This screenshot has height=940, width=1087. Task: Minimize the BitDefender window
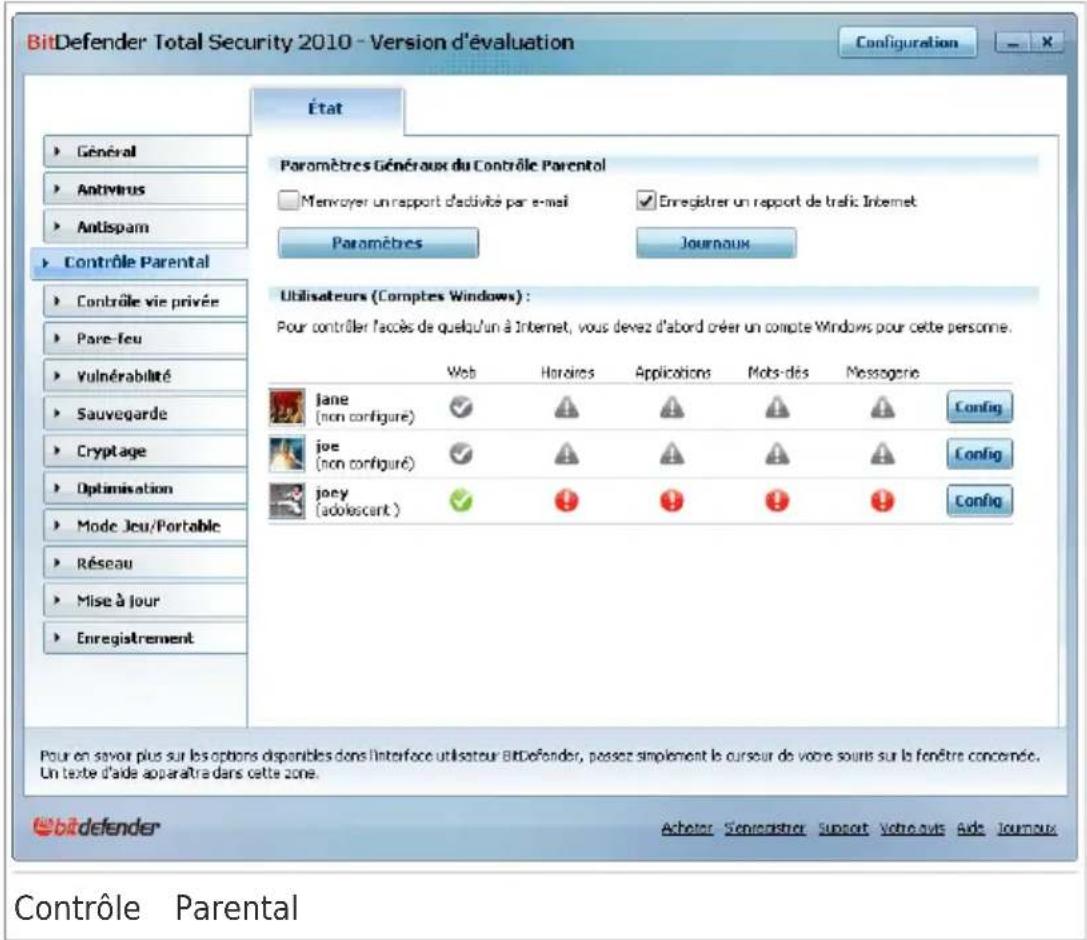(1013, 43)
